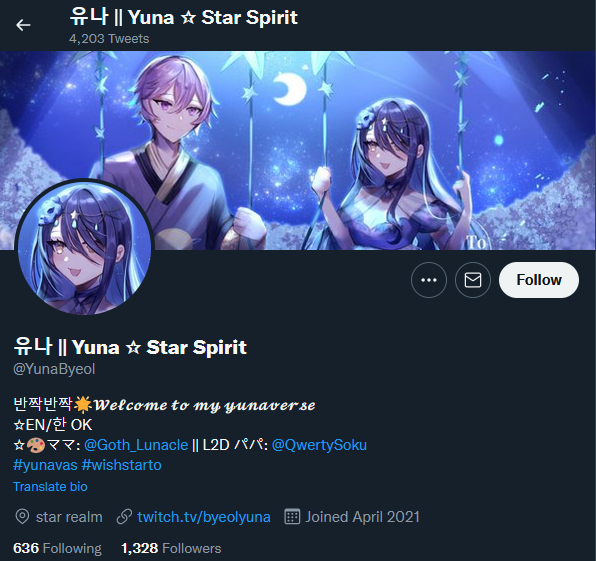The image size is (596, 561).
Task: Click the Follow button
Action: [539, 280]
